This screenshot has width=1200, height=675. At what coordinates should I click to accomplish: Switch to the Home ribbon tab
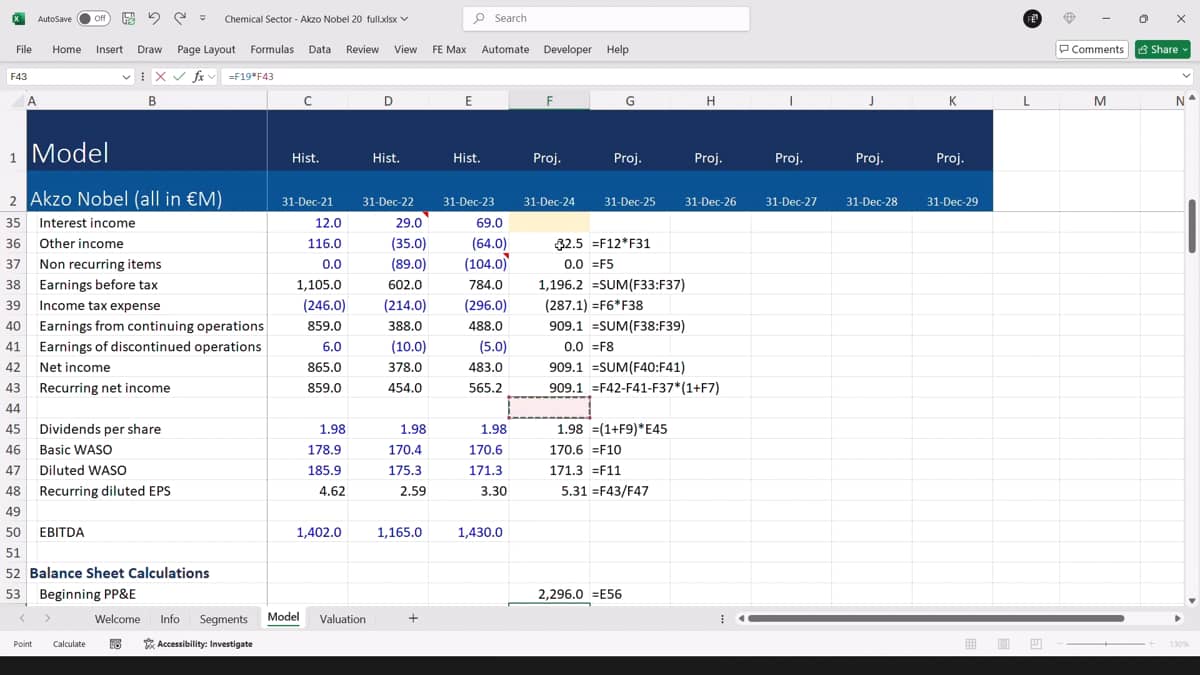[67, 49]
